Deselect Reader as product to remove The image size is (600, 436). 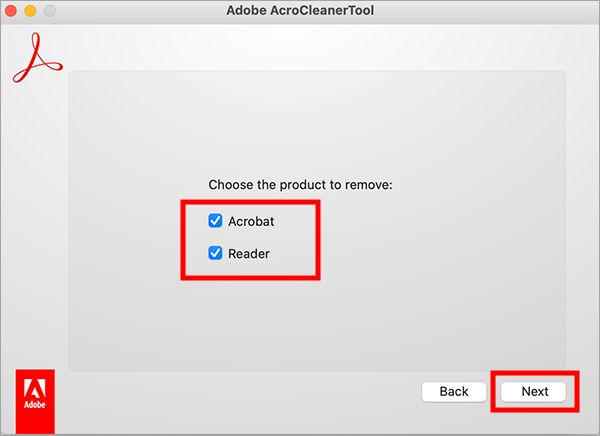tap(215, 253)
